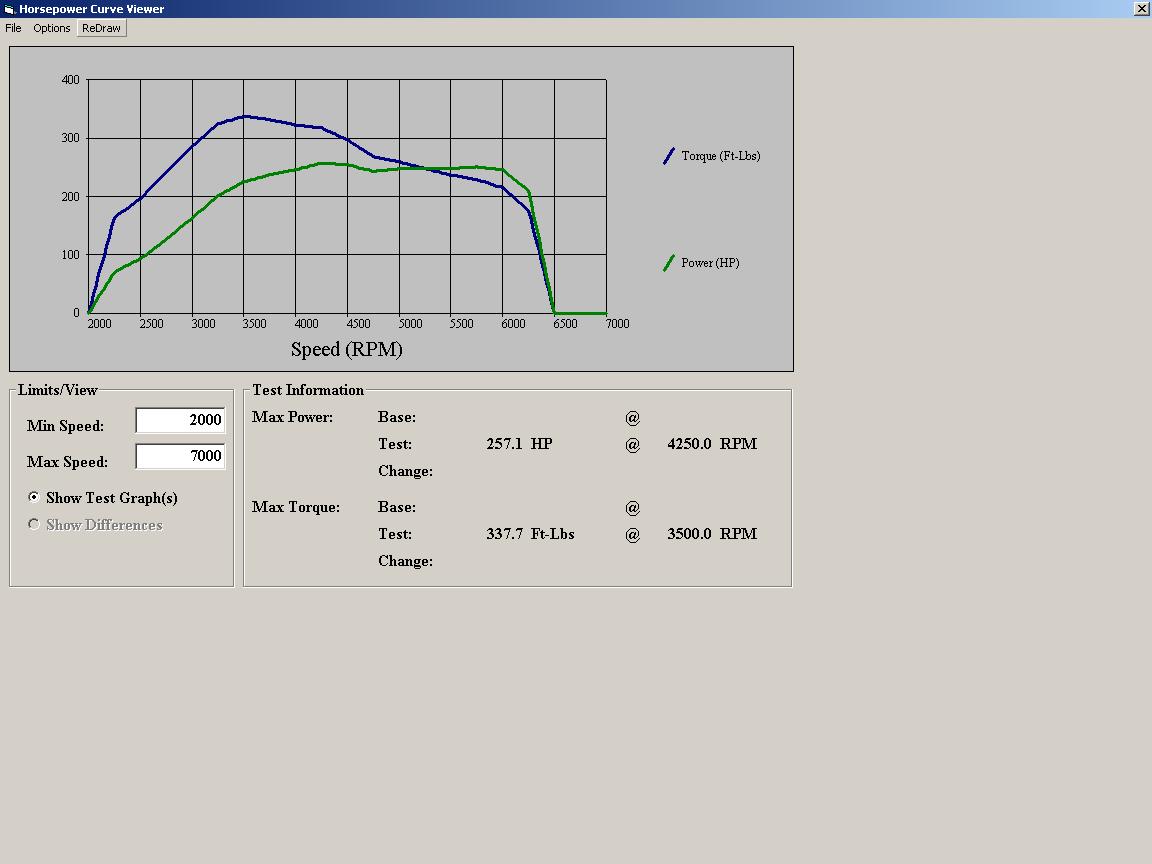The width and height of the screenshot is (1152, 864).
Task: Click the blue Torque legend line marker
Action: click(669, 156)
